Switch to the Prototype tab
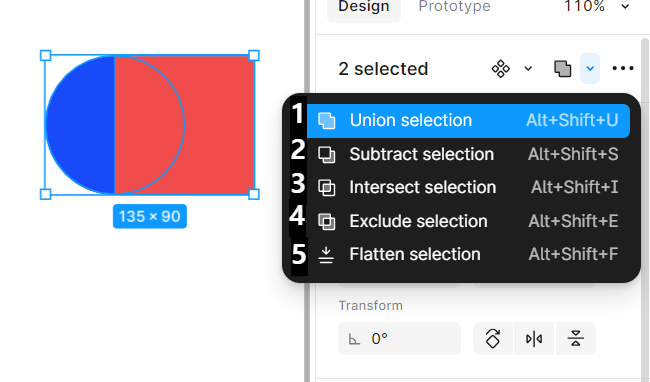 coord(454,6)
